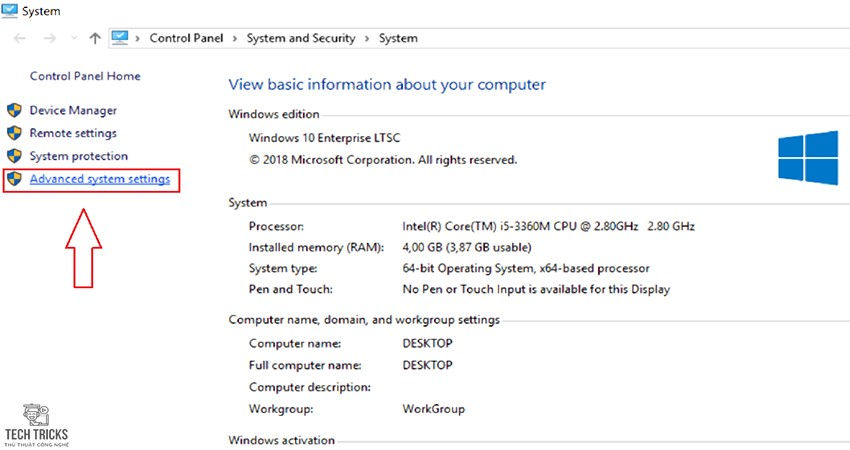Click the shield icon beside Remote settings
The image size is (850, 450).
tap(14, 133)
